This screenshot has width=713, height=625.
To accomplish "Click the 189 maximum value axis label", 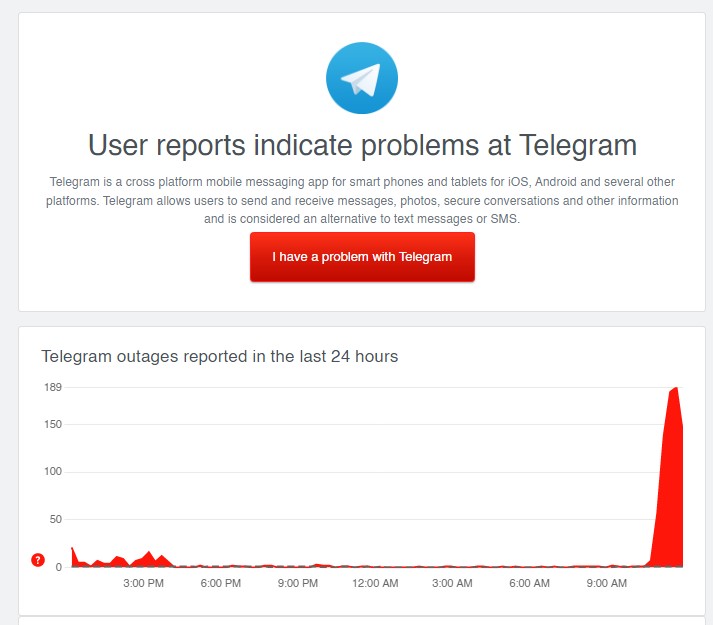I will click(52, 388).
